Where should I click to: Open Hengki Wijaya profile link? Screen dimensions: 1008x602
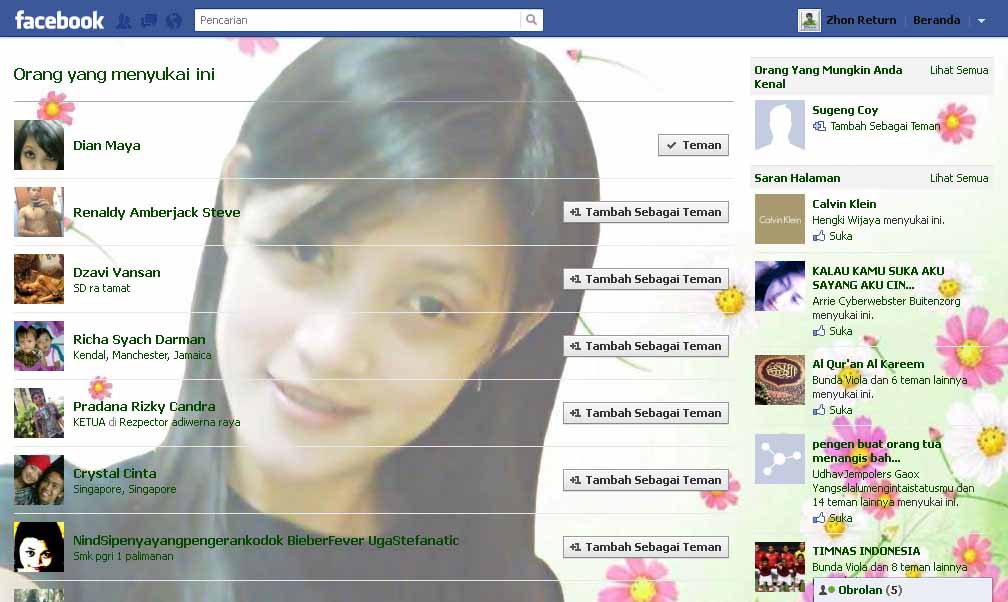pos(848,220)
